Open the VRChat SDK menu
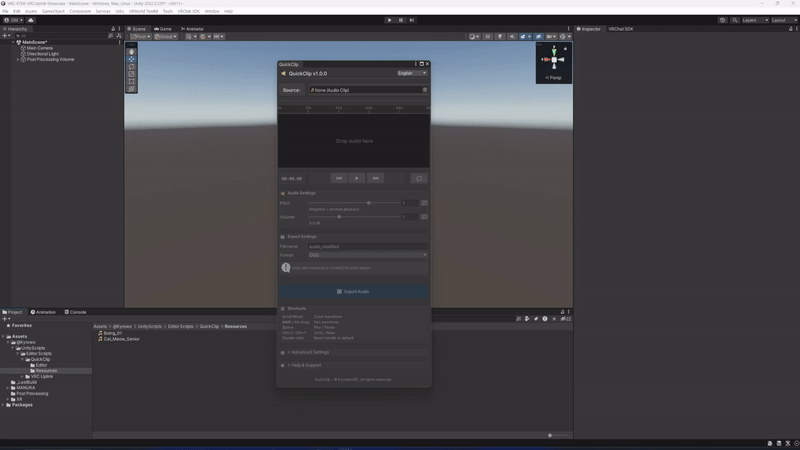The width and height of the screenshot is (800, 450). point(189,11)
